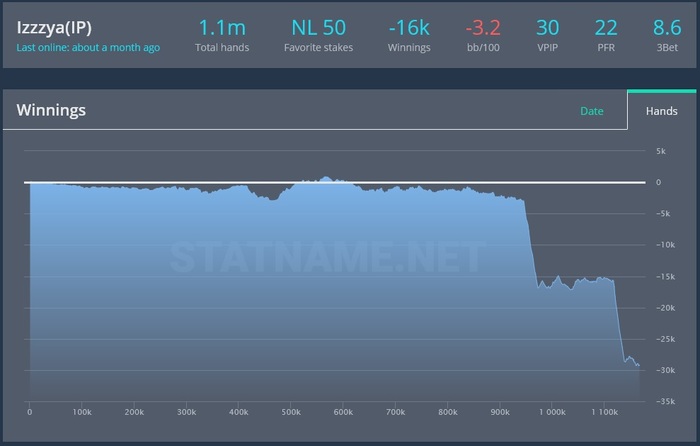700x446 pixels.
Task: Click the graph plateau at -15k
Action: [x=576, y=281]
